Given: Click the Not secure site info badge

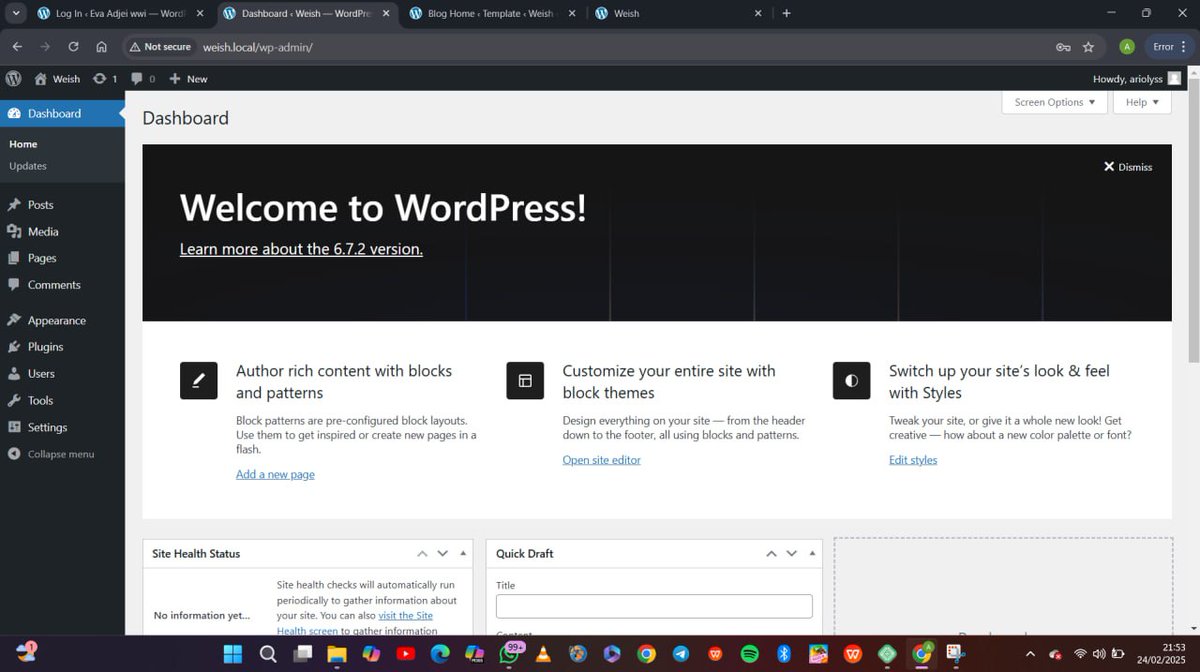Looking at the screenshot, I should coord(160,47).
